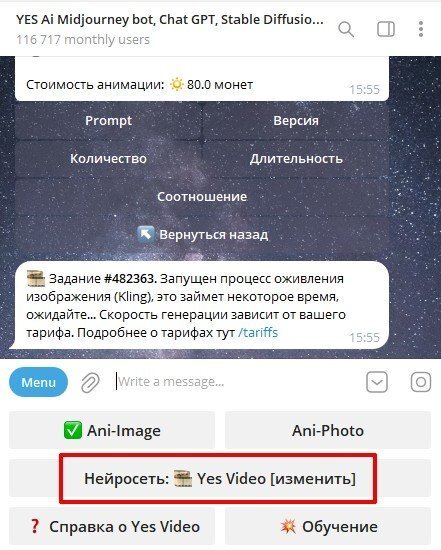This screenshot has width=441, height=550.
Task: Select the checked Ani-Image option
Action: point(112,430)
